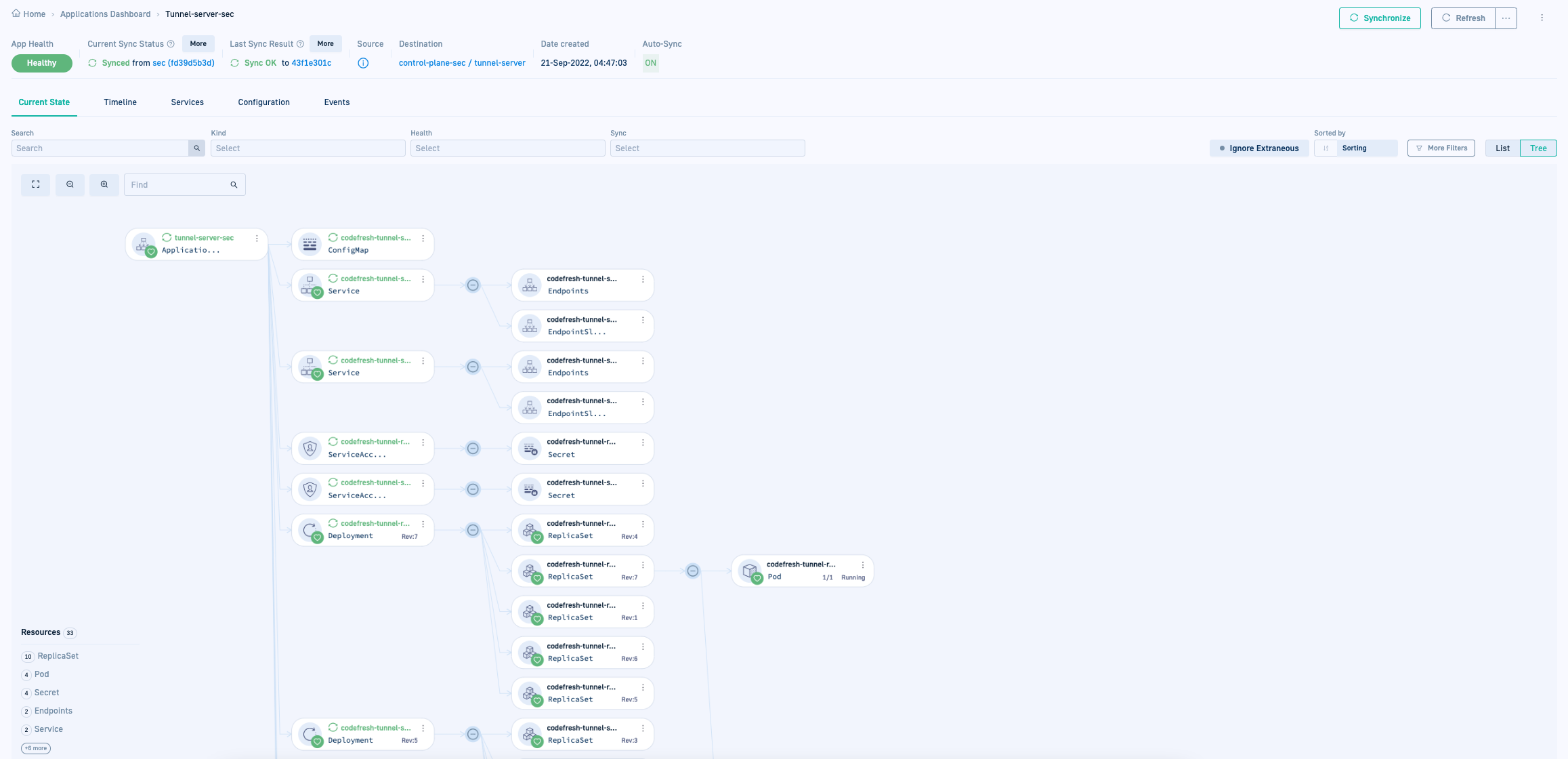Open three-dot menu on tunnel-server-sec Application node

[257, 239]
